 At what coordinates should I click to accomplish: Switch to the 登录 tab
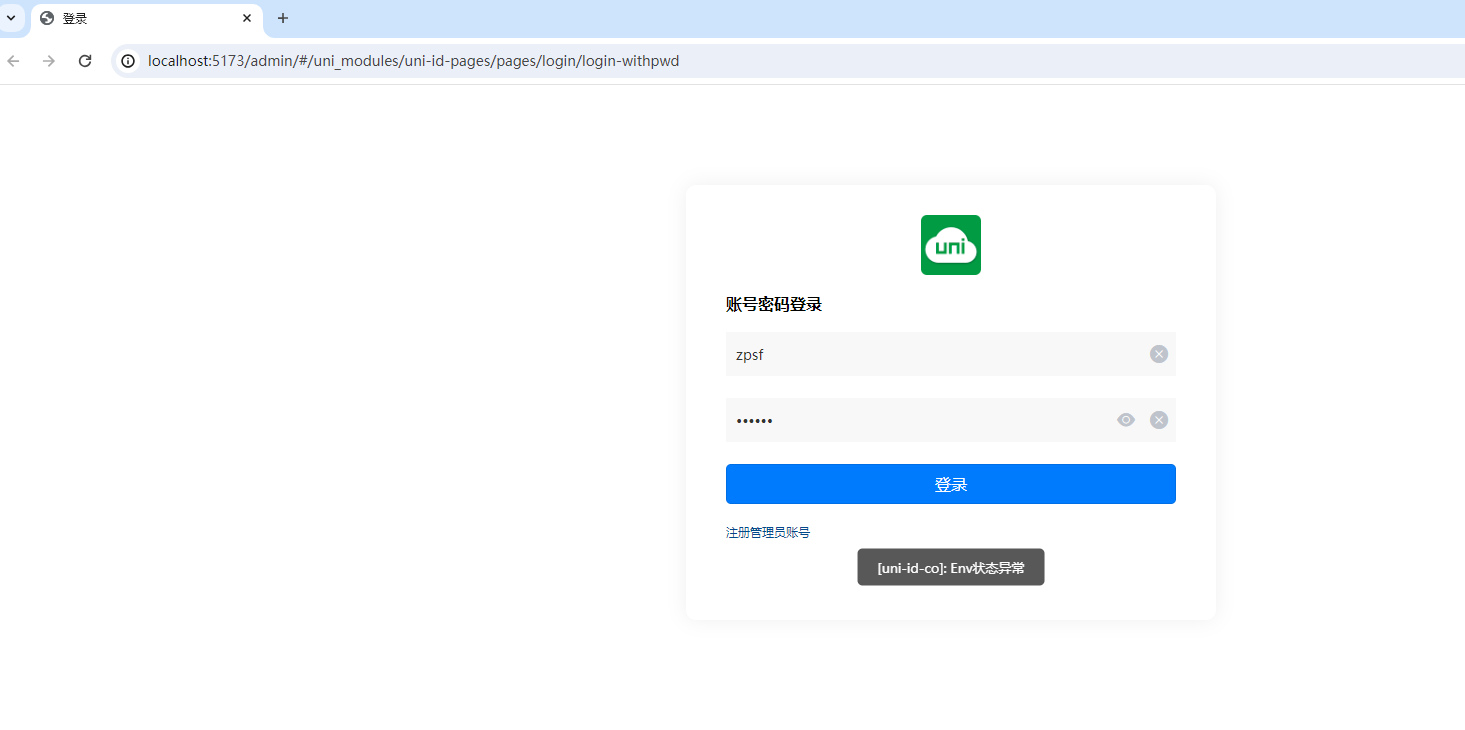tap(140, 18)
